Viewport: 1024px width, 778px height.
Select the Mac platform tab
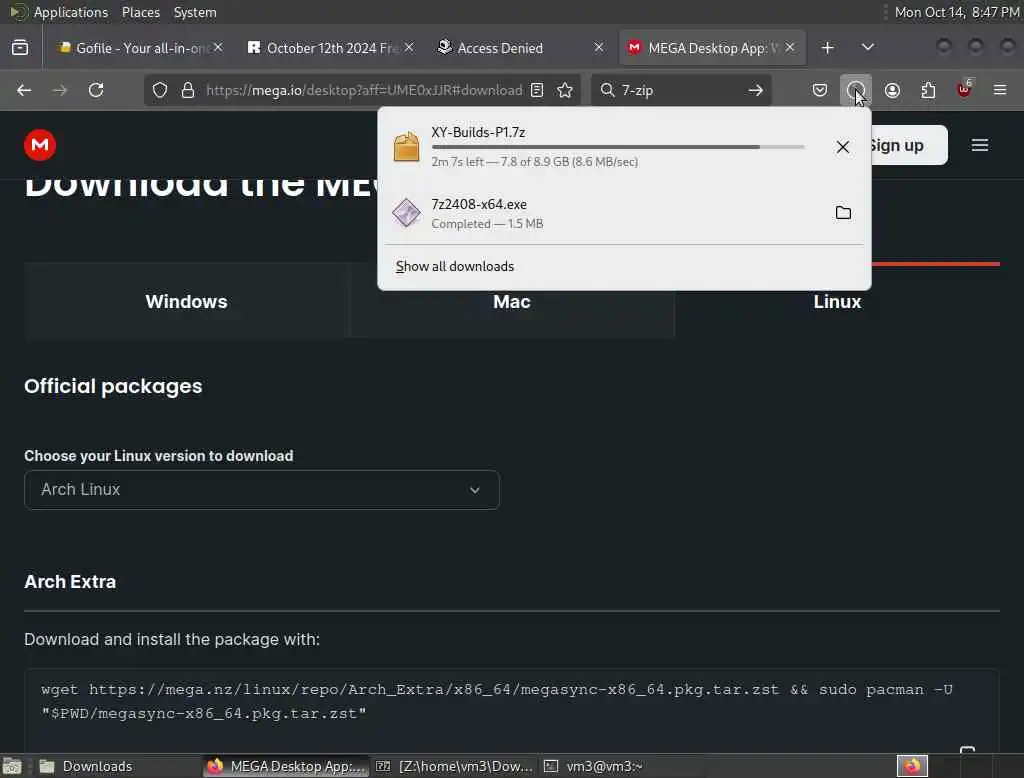tap(511, 302)
